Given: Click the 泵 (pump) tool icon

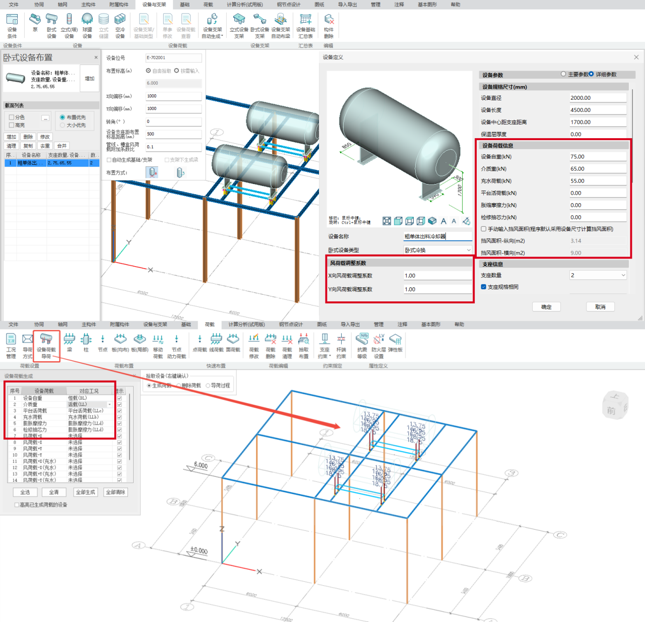Looking at the screenshot, I should pyautogui.click(x=34, y=21).
